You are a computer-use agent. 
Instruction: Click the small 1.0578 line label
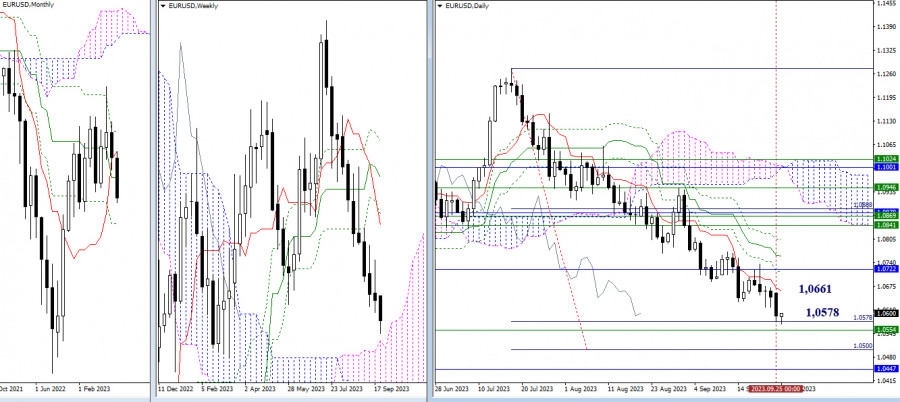862,317
